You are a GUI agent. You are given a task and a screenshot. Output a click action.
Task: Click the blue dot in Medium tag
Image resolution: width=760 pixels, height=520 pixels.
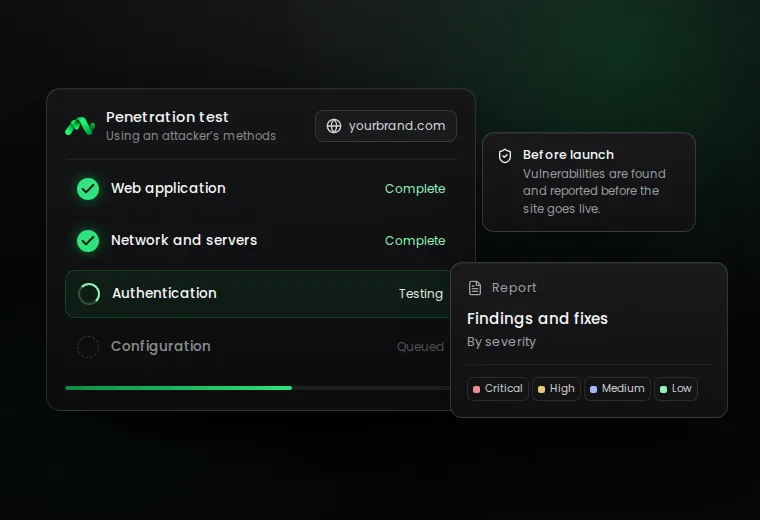(x=593, y=389)
